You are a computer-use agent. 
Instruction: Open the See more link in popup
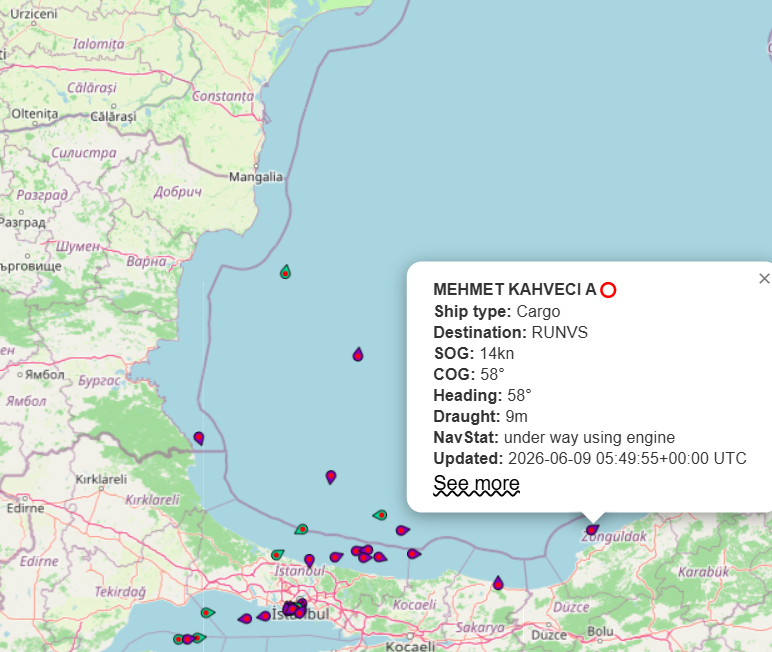(x=476, y=484)
